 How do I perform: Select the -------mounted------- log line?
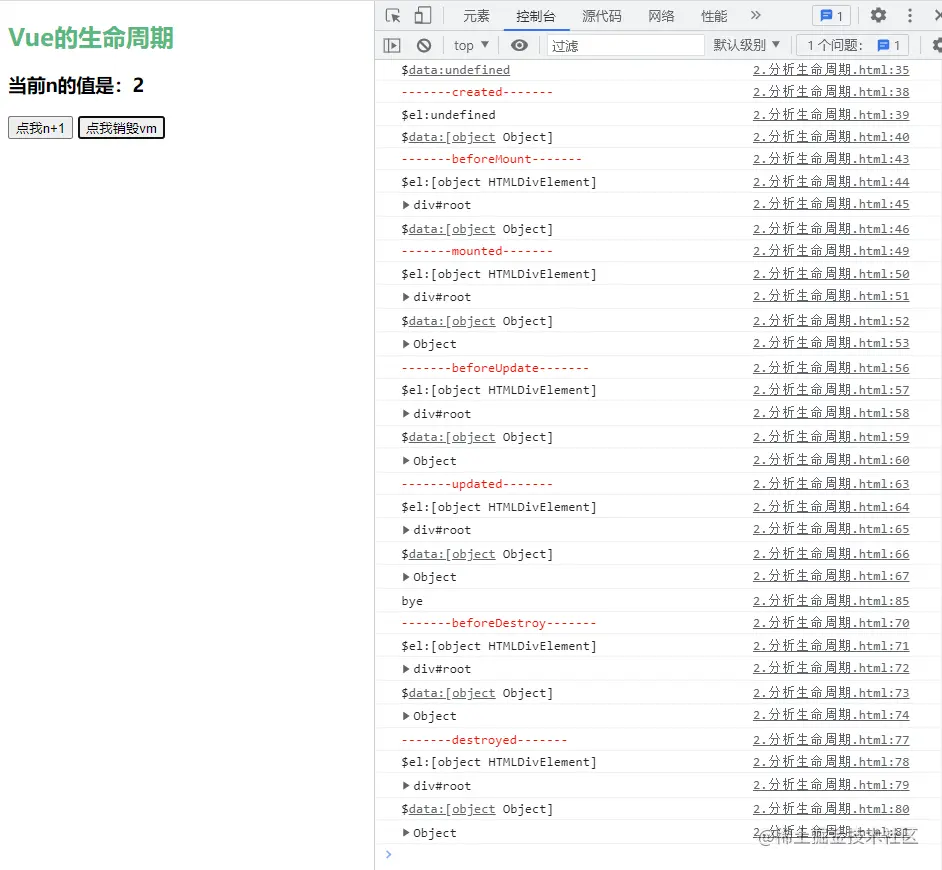(x=477, y=251)
